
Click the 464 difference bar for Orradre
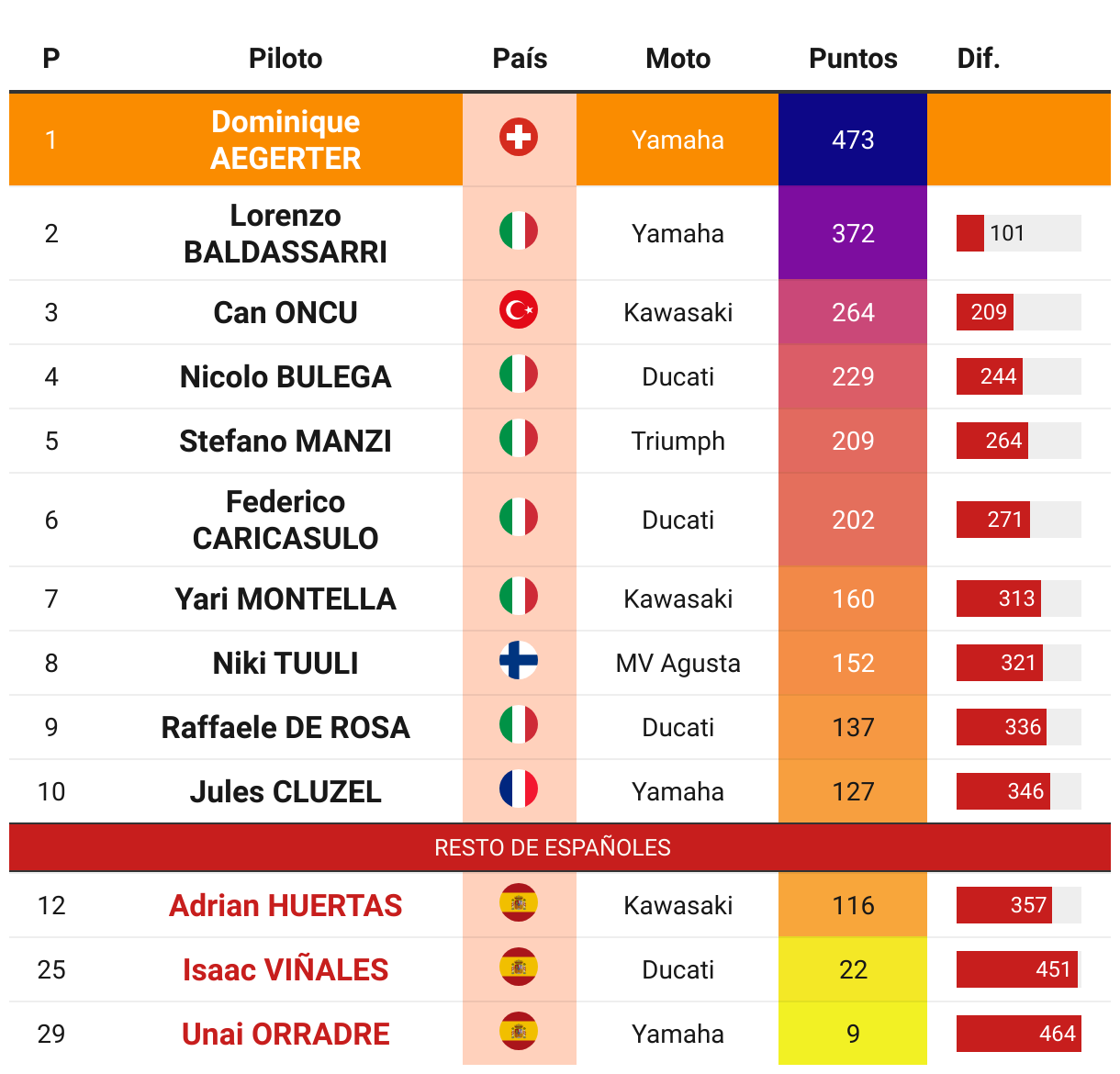(1019, 1034)
